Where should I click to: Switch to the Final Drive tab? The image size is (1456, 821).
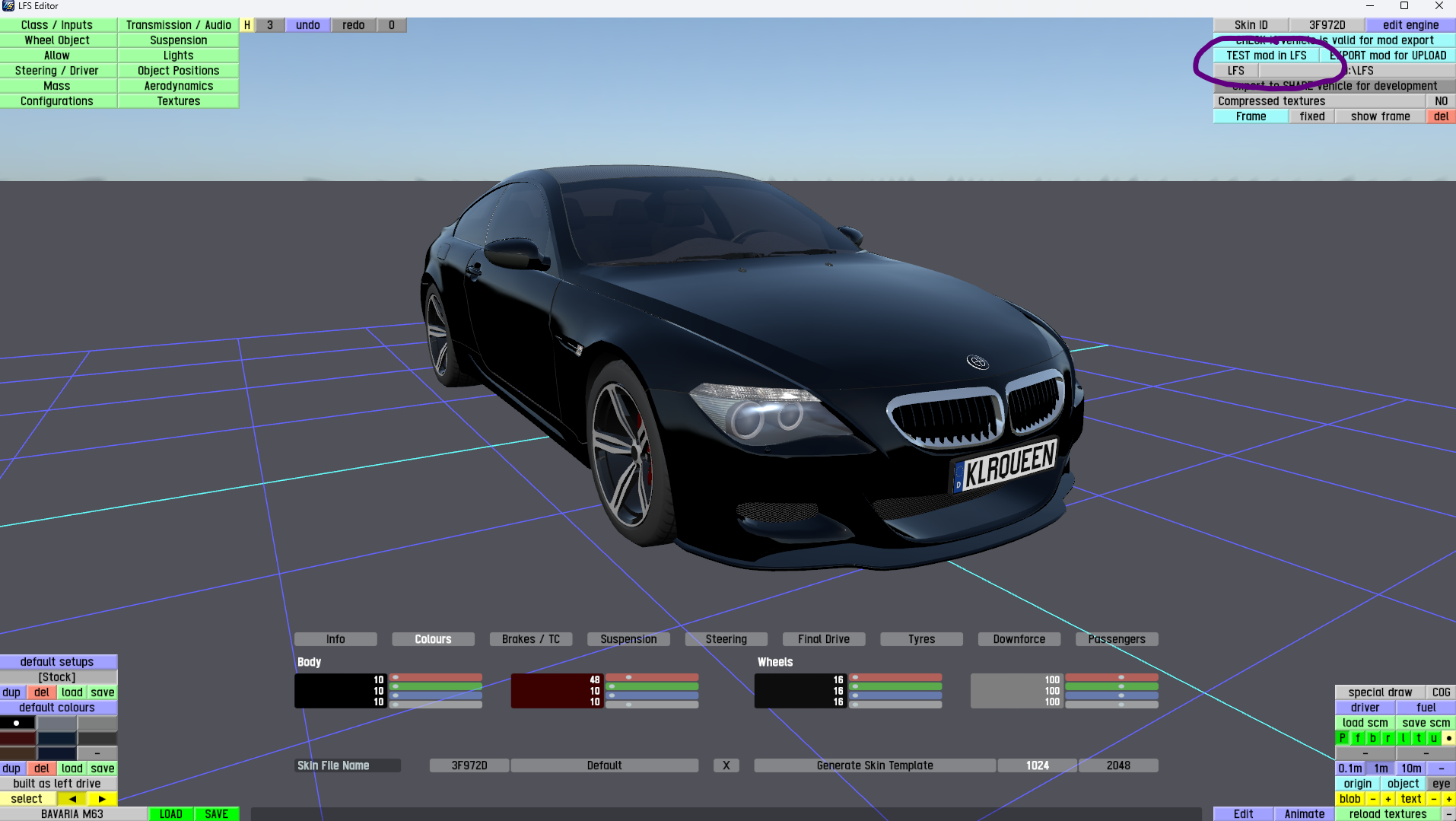tap(824, 639)
